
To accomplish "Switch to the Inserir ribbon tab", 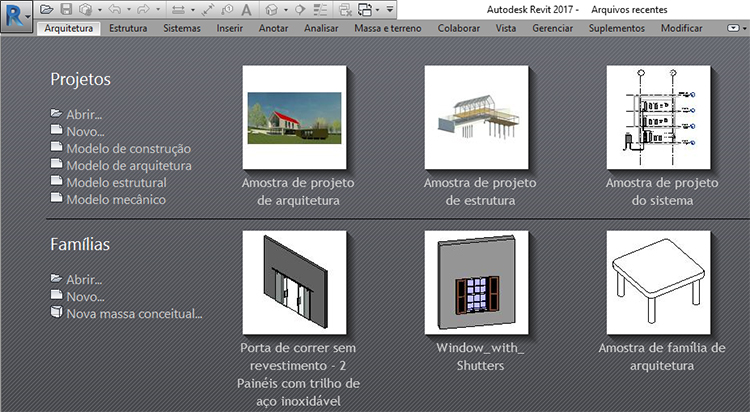I will click(x=230, y=28).
